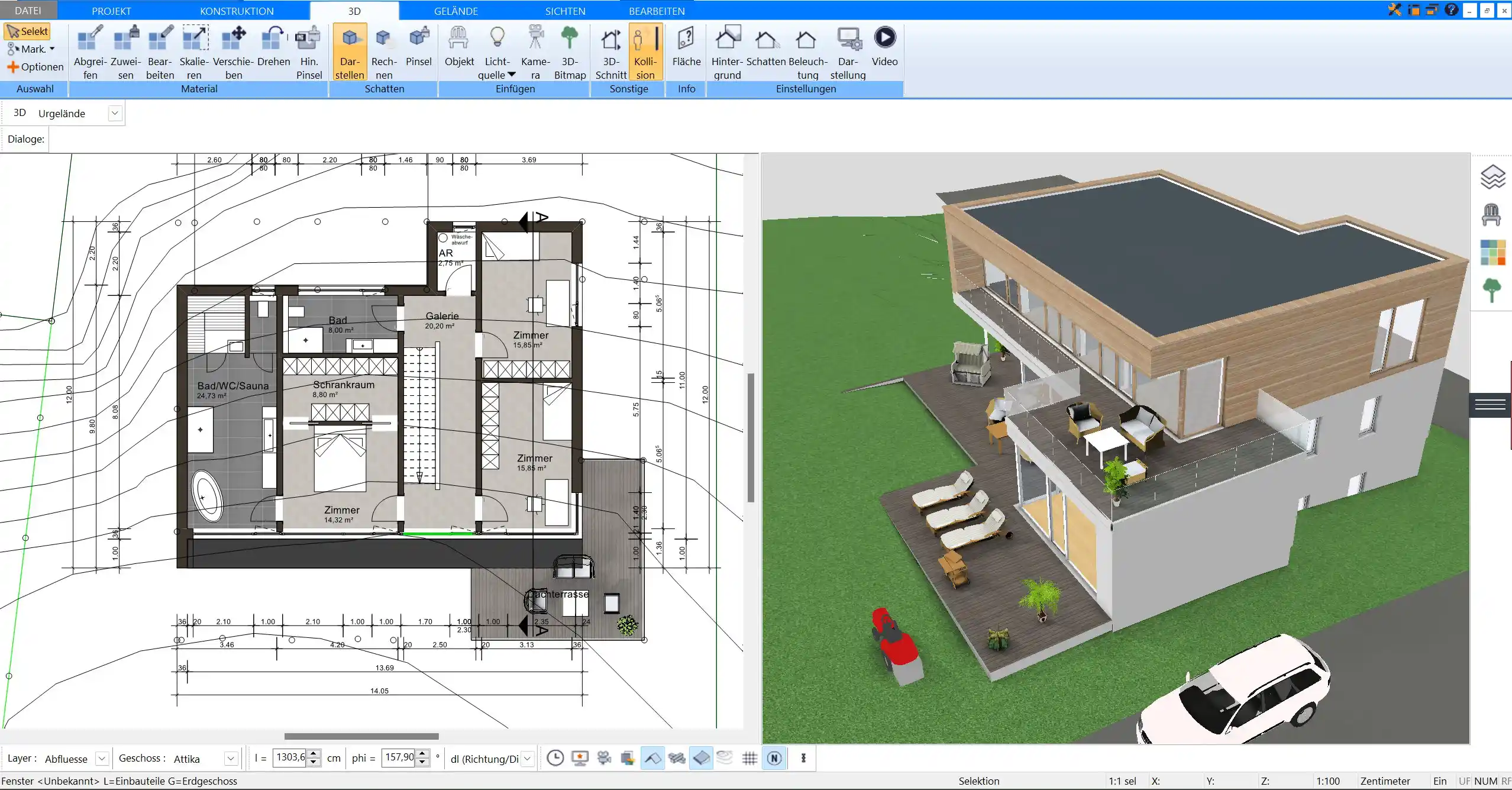This screenshot has width=1512, height=790.
Task: Click the Video play icon
Action: [885, 38]
